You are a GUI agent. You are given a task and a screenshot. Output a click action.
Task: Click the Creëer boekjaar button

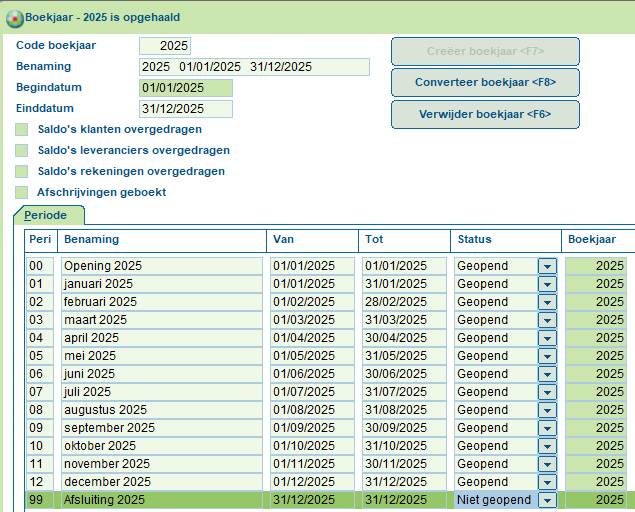pos(485,51)
